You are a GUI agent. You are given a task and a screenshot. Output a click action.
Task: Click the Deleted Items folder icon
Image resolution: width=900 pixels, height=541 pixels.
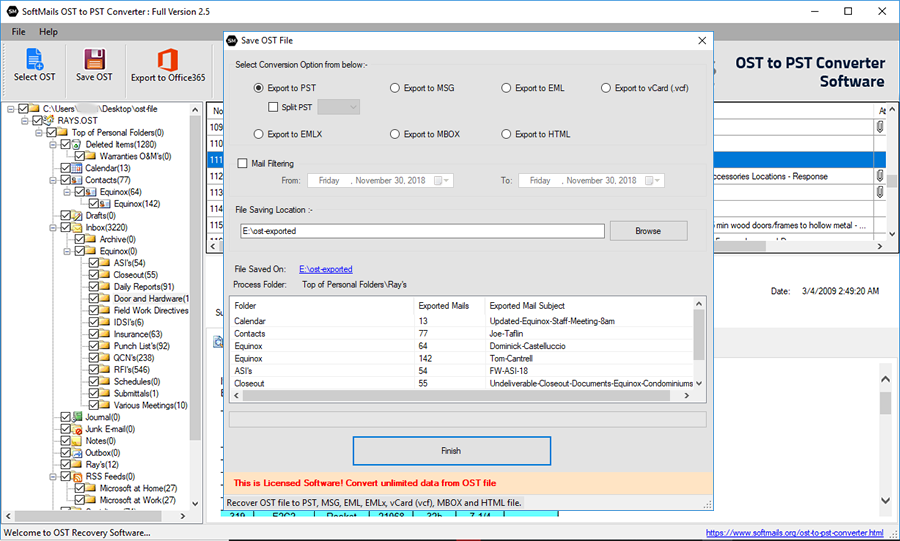pyautogui.click(x=78, y=144)
